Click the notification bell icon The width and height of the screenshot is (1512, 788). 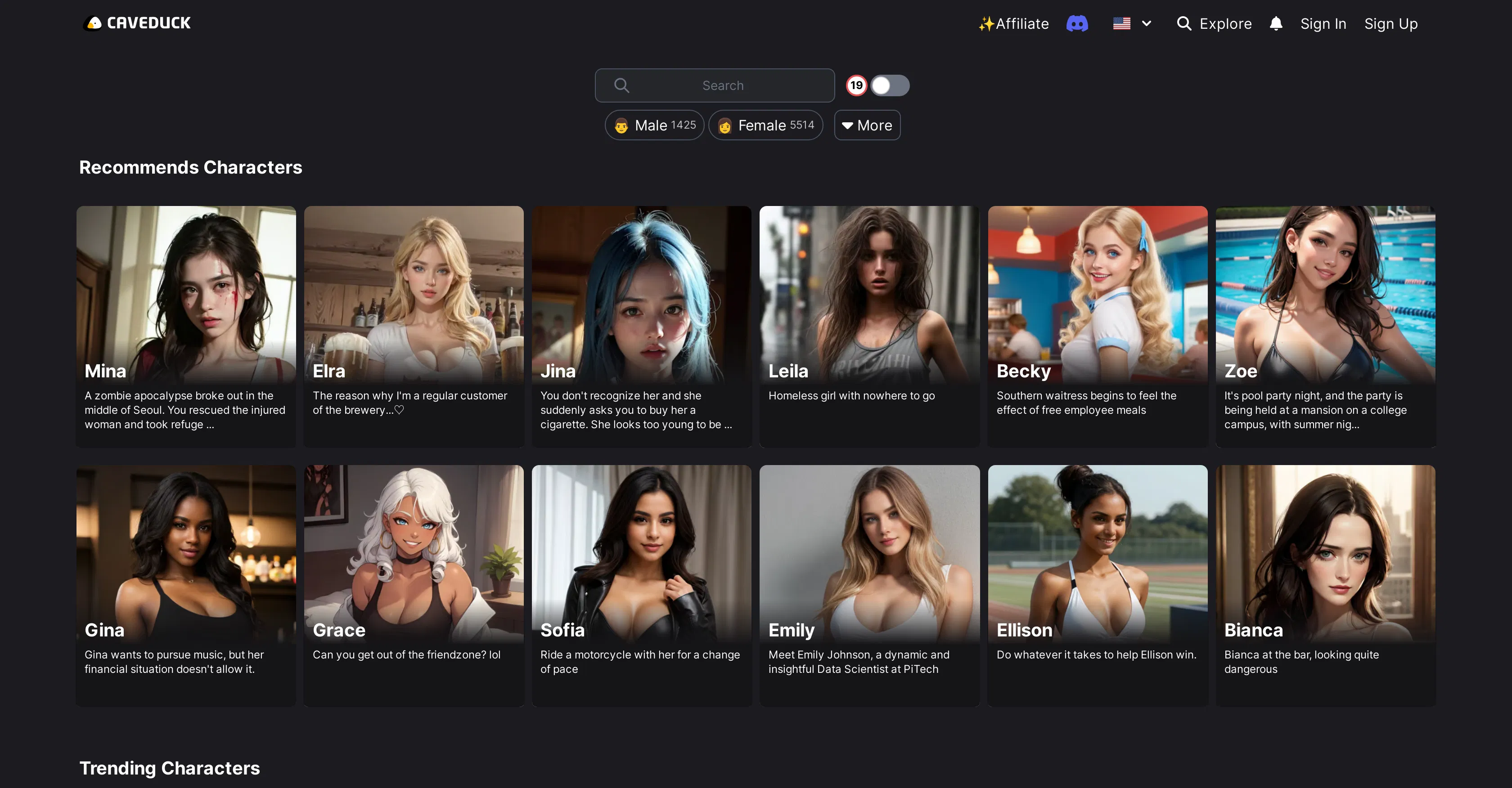coord(1275,23)
